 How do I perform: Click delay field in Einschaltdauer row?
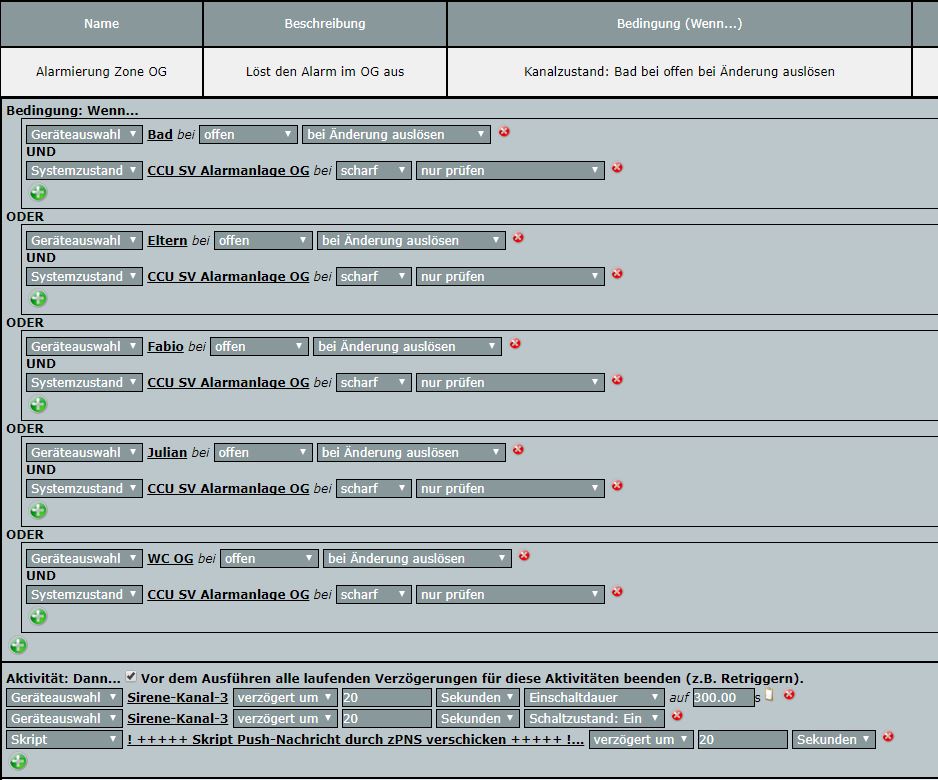[x=386, y=697]
